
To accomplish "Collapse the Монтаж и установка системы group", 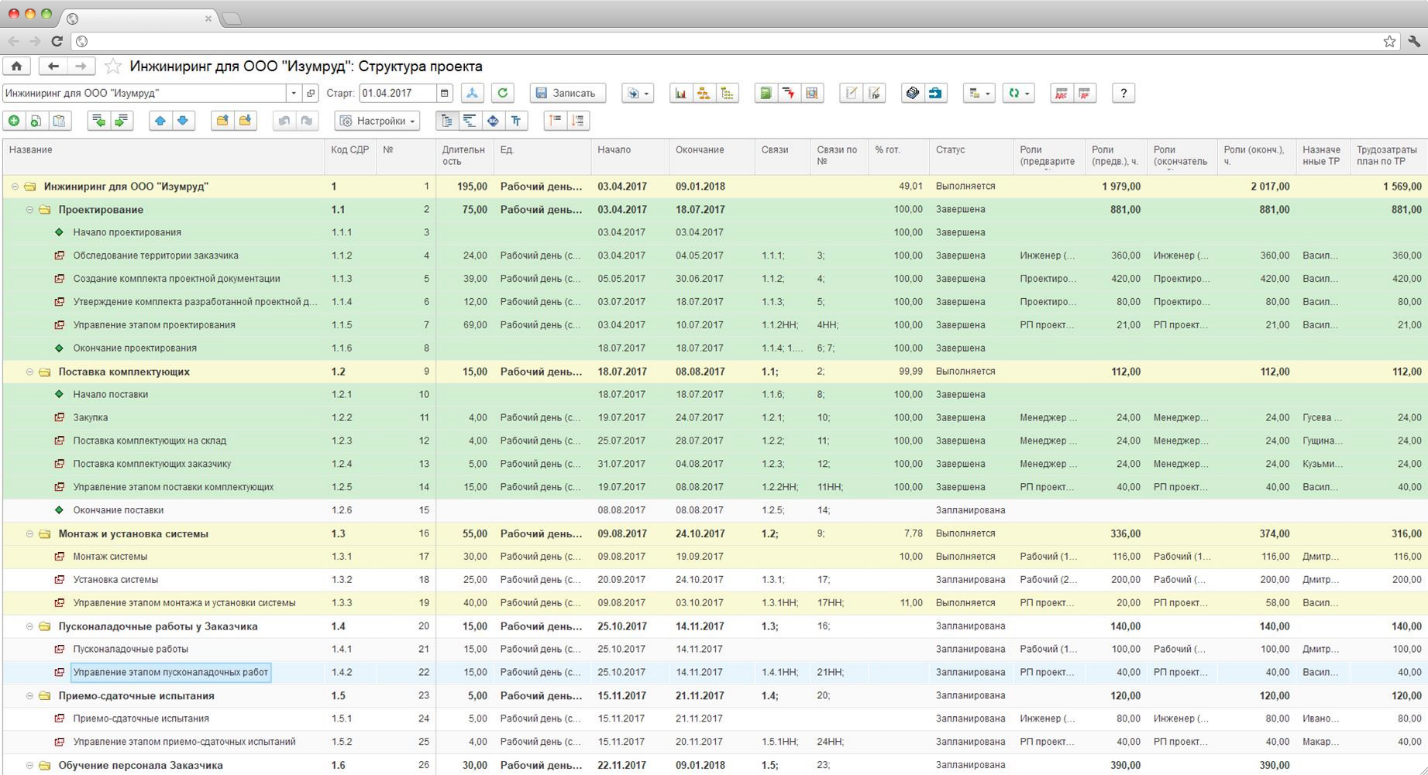I will [30, 534].
